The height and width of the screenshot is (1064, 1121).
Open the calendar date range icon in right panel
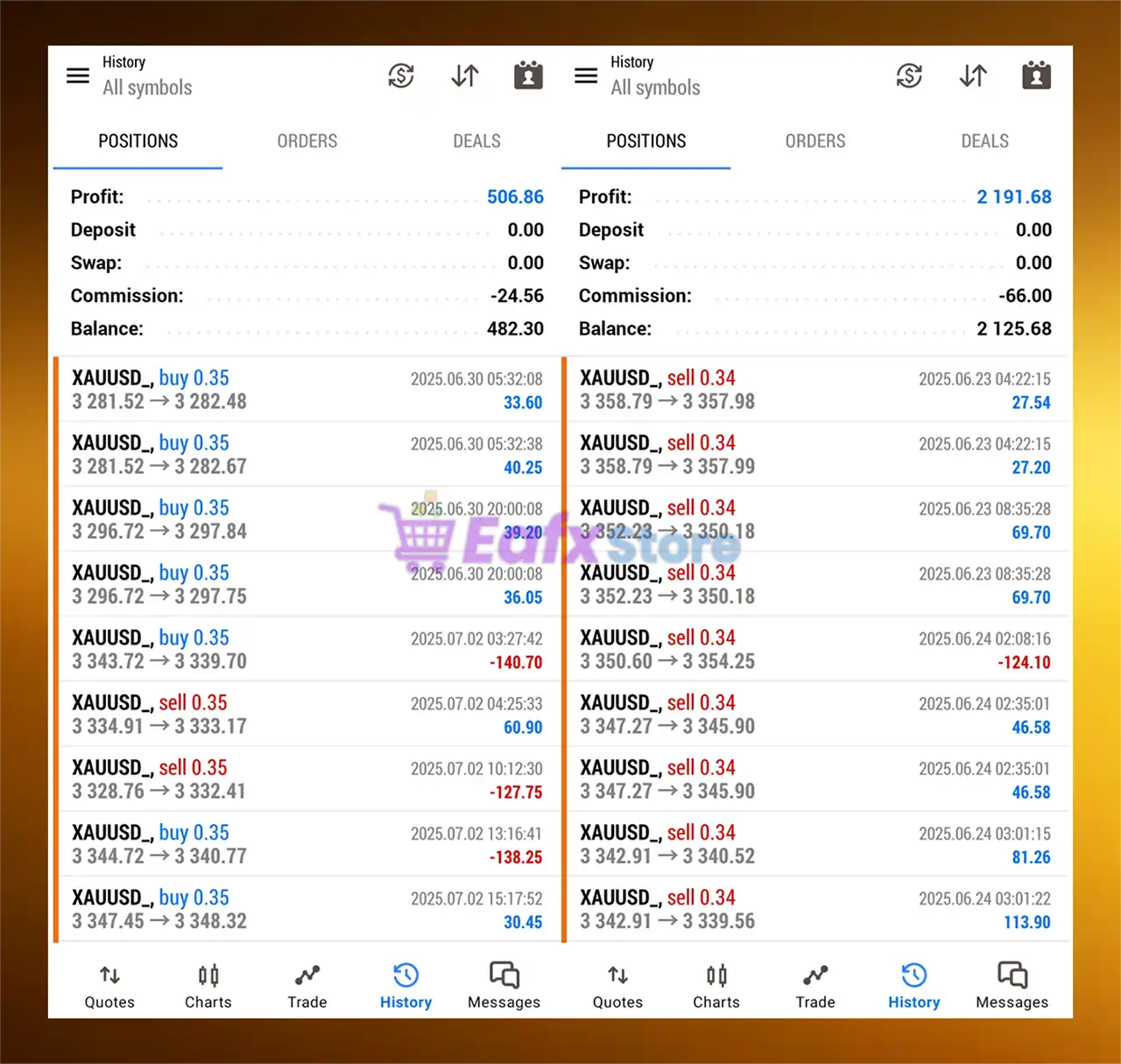1036,75
